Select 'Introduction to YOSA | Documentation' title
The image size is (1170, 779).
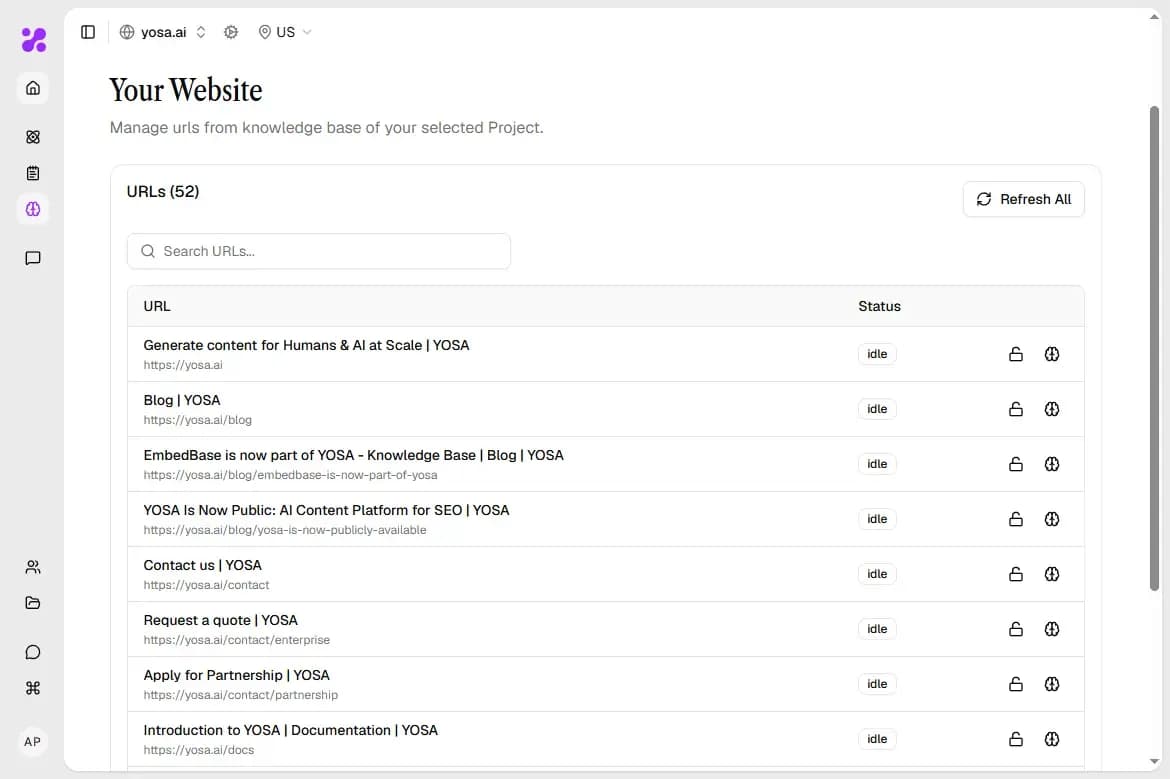pos(290,730)
